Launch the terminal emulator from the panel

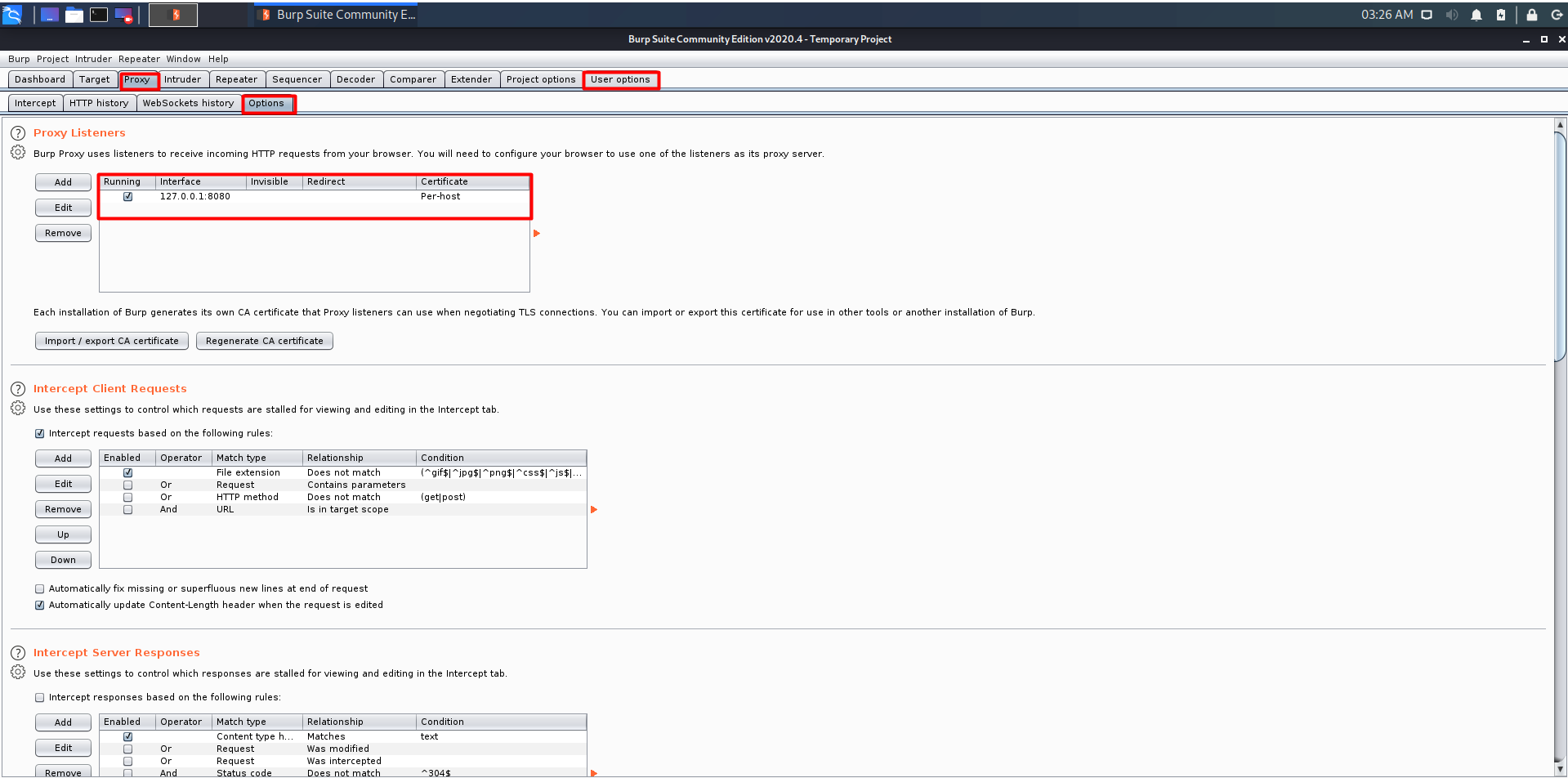pos(99,15)
